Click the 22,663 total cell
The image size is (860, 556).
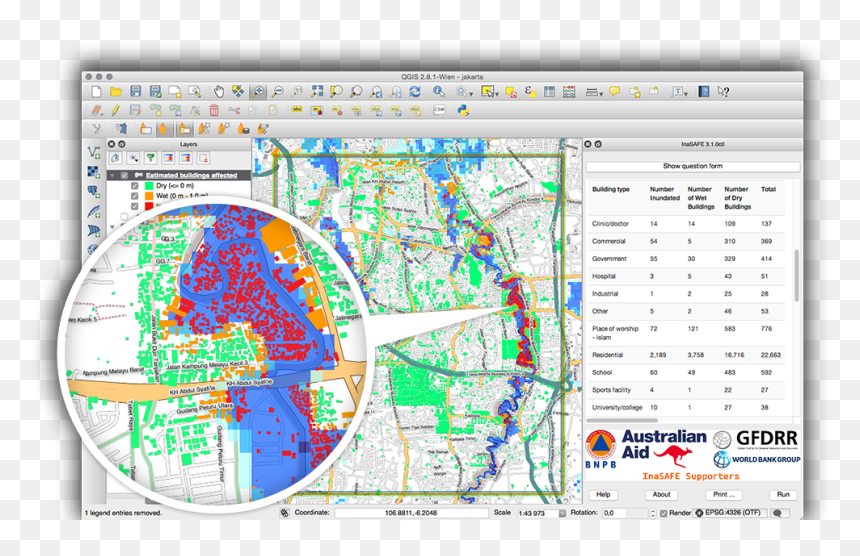point(771,355)
